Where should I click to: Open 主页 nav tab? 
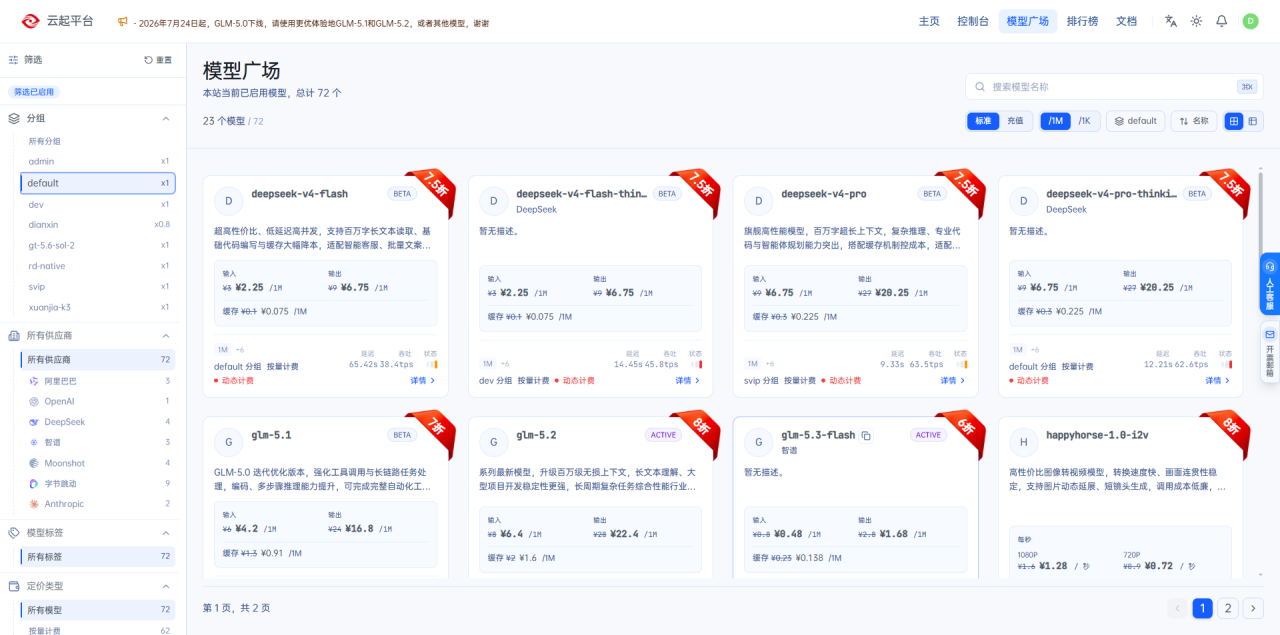point(929,21)
